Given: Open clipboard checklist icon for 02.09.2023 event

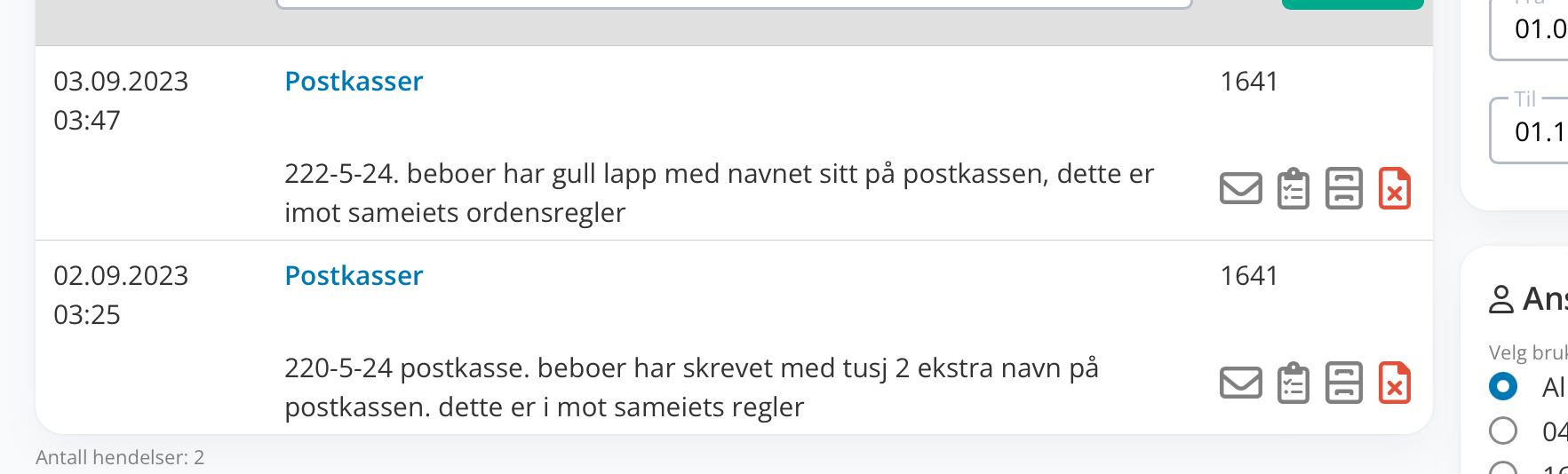Looking at the screenshot, I should [1293, 383].
